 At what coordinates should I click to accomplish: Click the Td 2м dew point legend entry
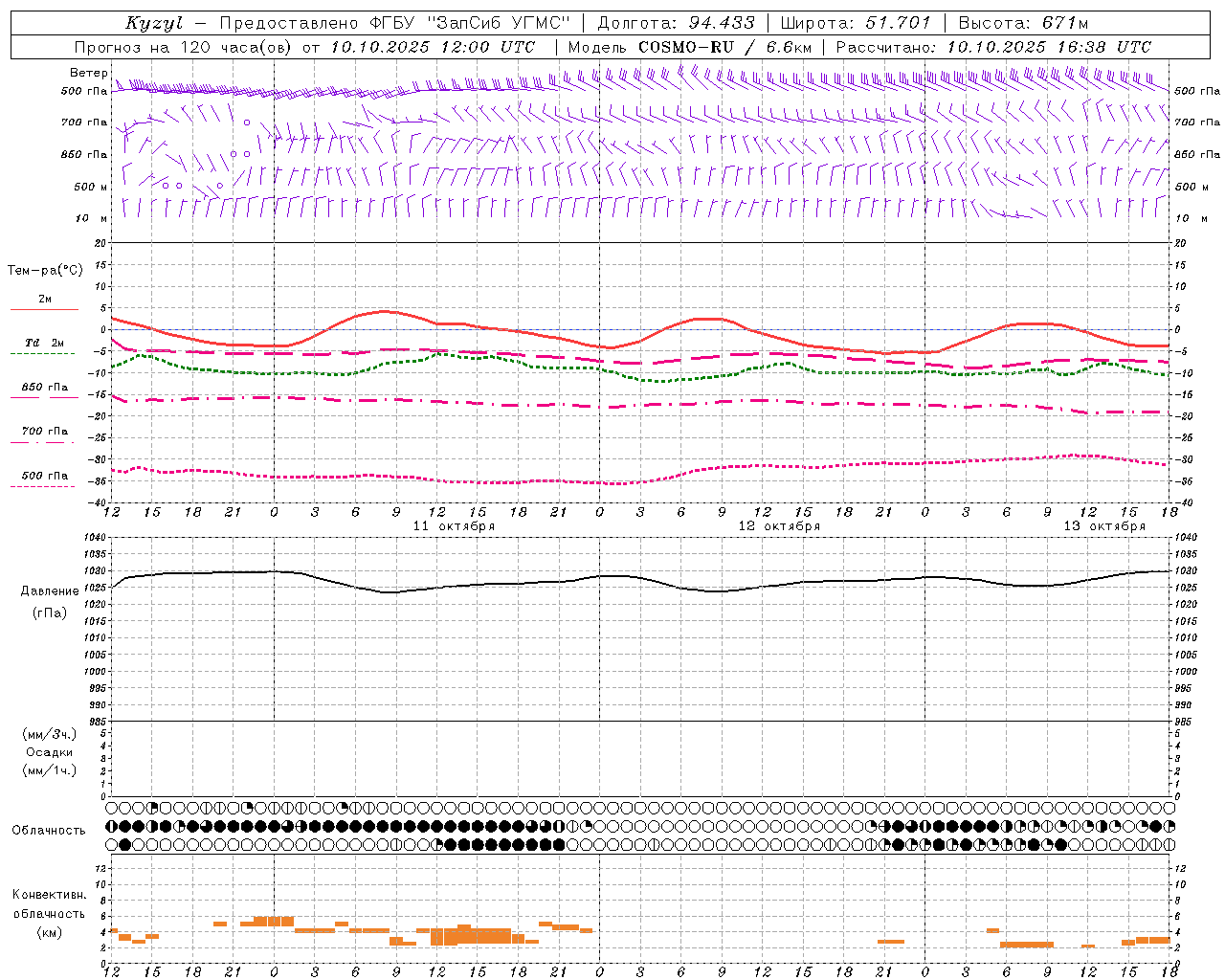point(45,343)
